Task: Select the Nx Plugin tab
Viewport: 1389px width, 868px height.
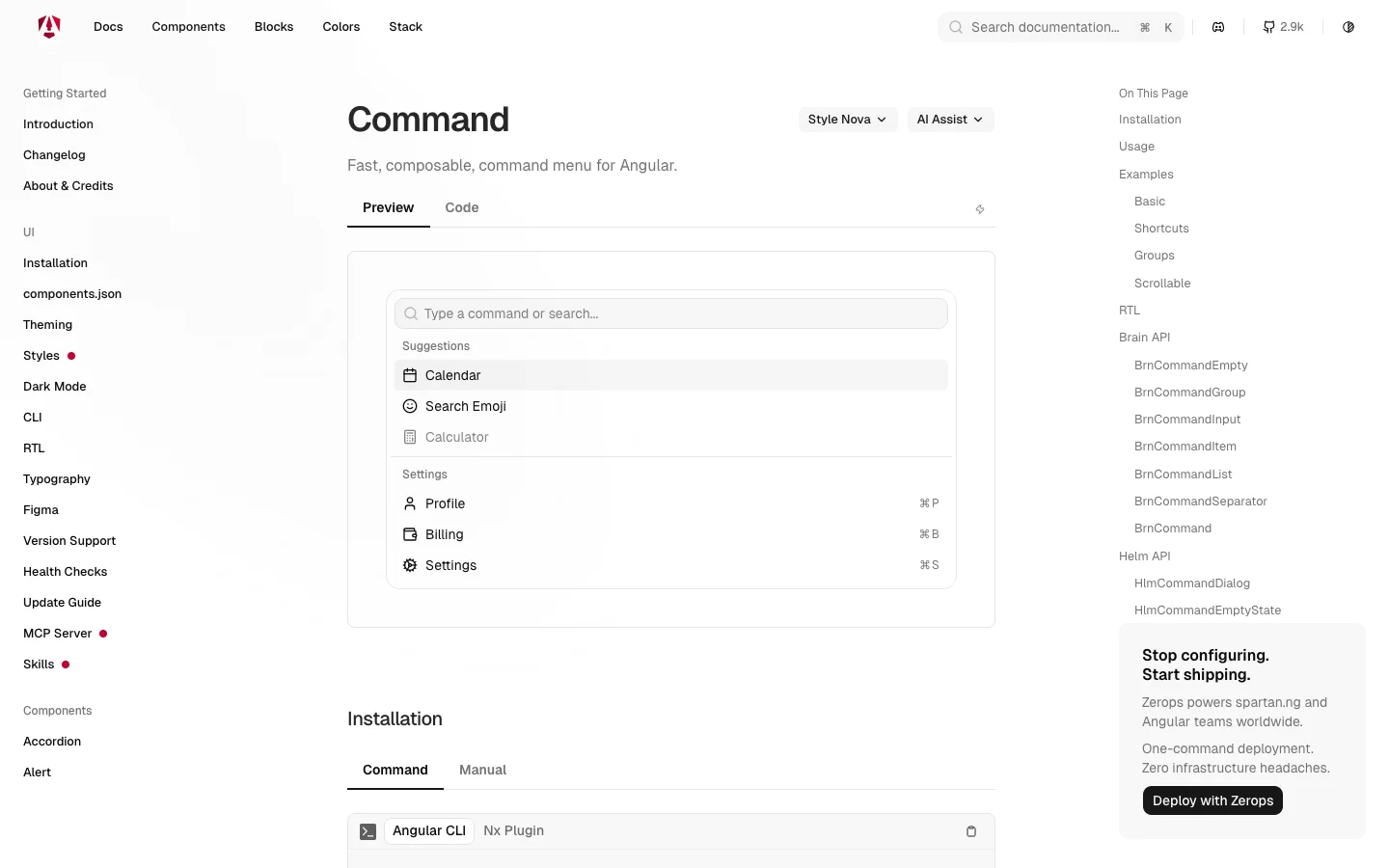Action: pos(514,830)
